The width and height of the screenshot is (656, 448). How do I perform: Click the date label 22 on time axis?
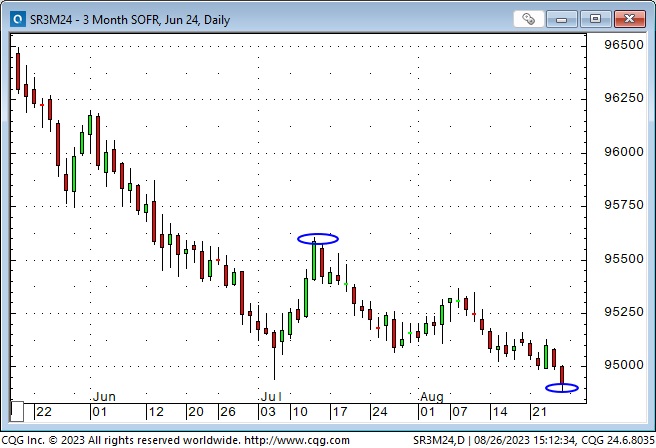point(44,412)
